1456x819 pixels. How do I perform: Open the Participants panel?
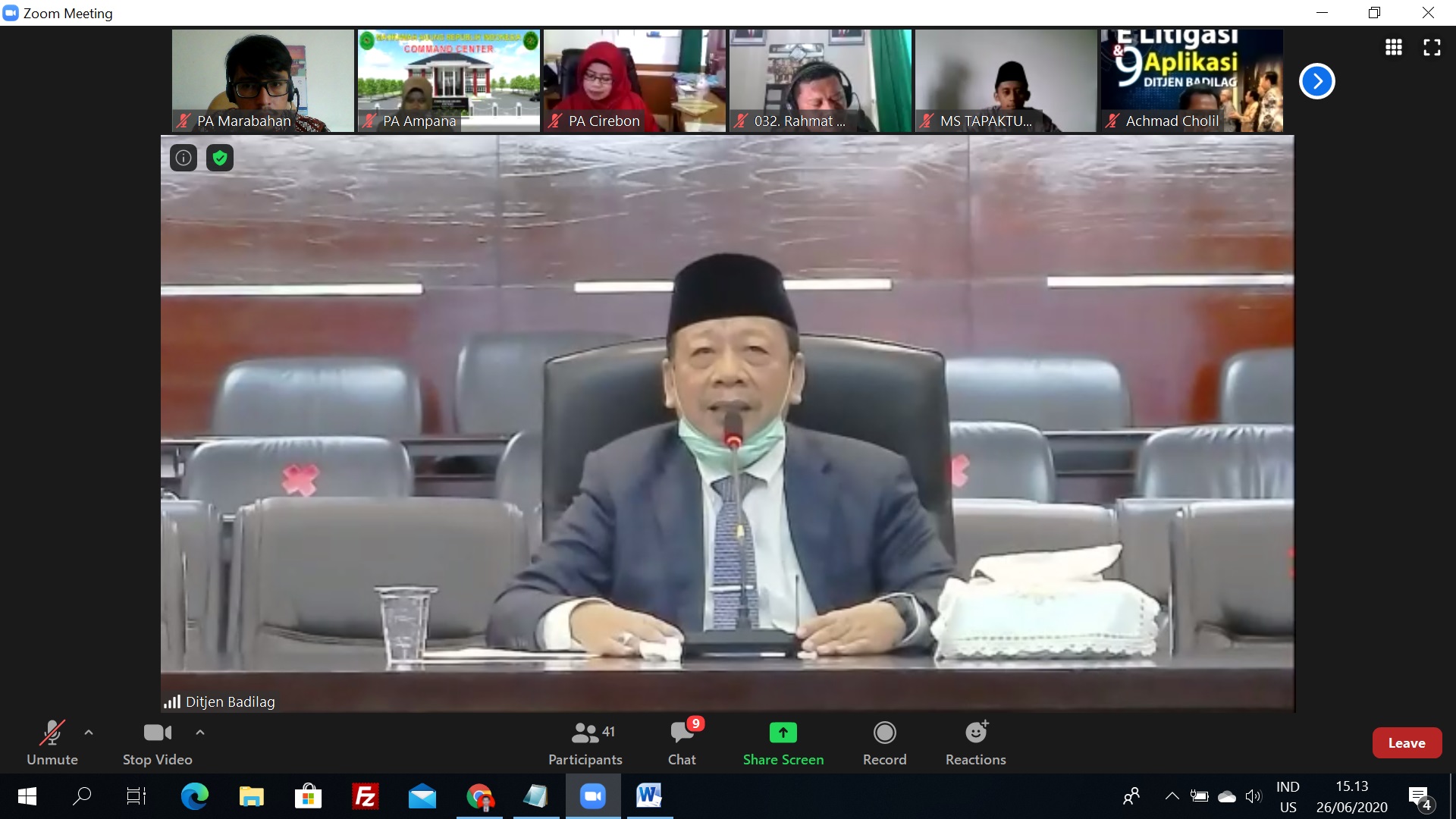pos(585,742)
